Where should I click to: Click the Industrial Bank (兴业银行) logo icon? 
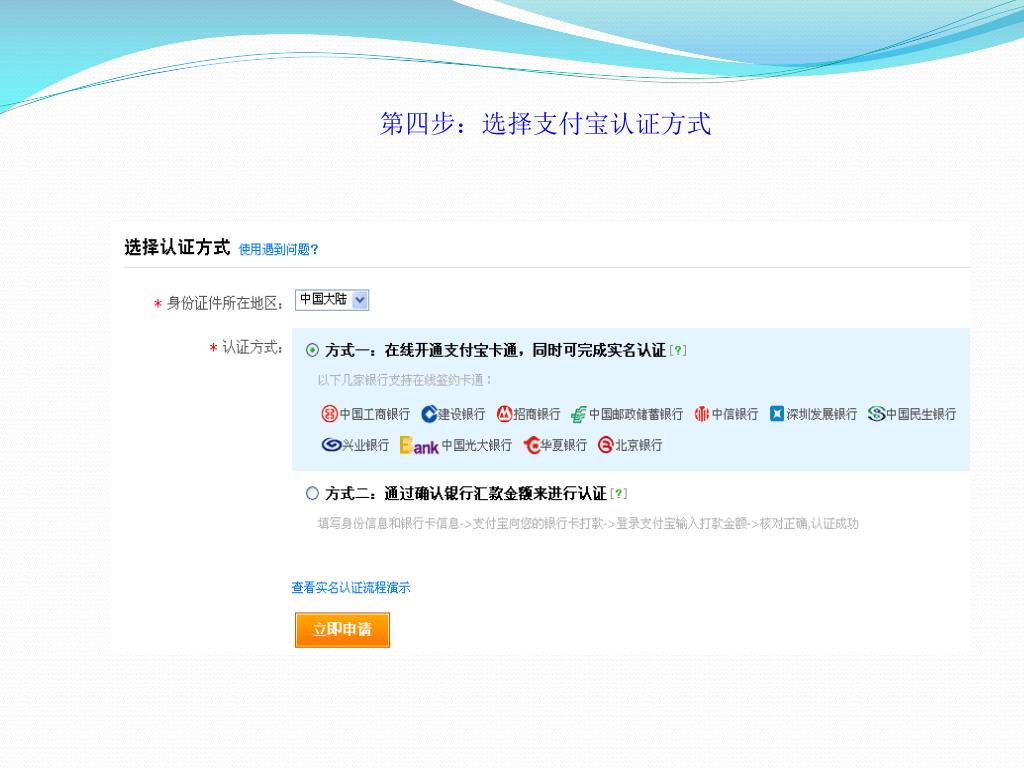click(x=332, y=445)
